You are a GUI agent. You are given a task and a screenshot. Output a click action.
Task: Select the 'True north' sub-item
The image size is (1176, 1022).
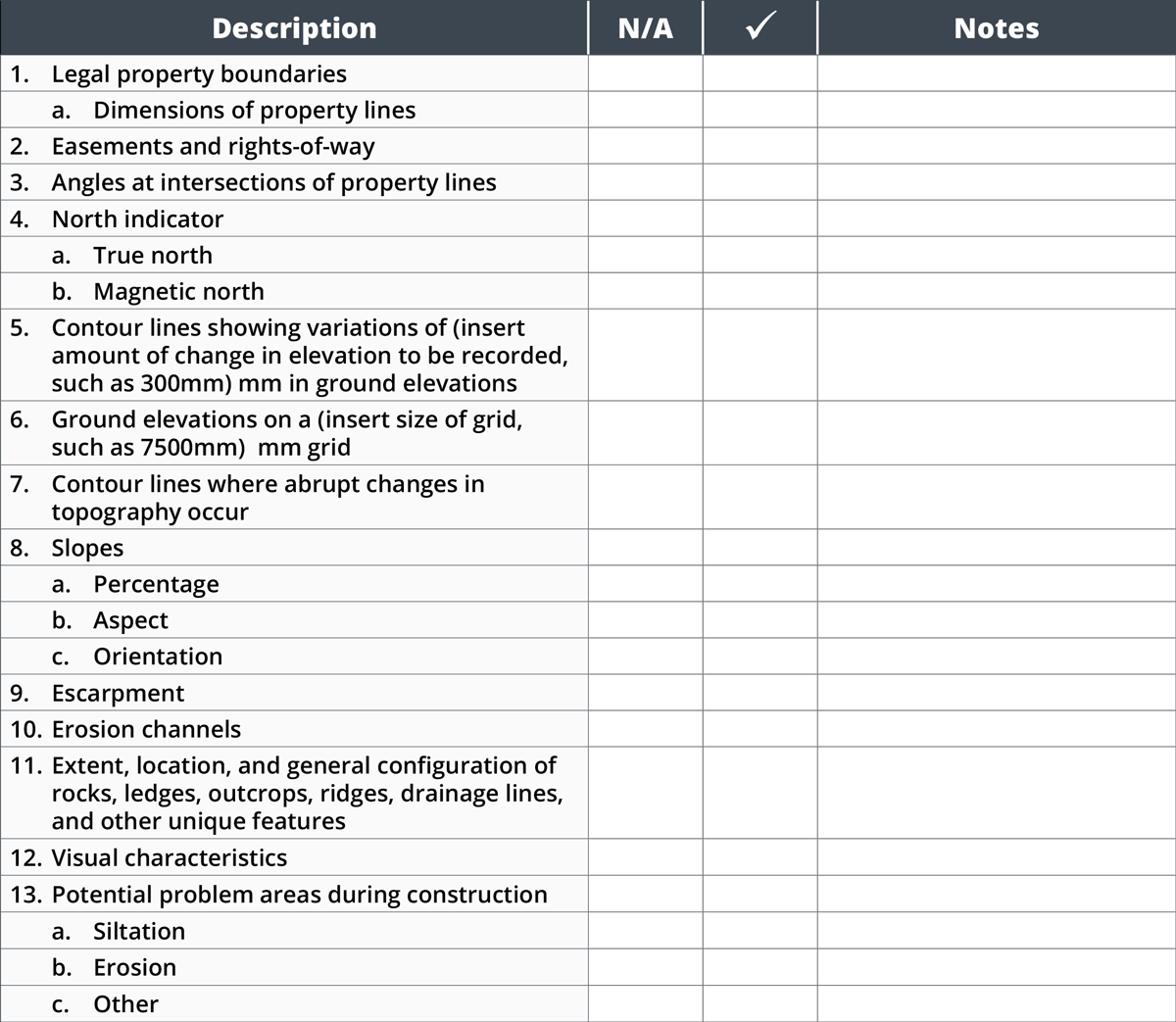pyautogui.click(x=153, y=255)
